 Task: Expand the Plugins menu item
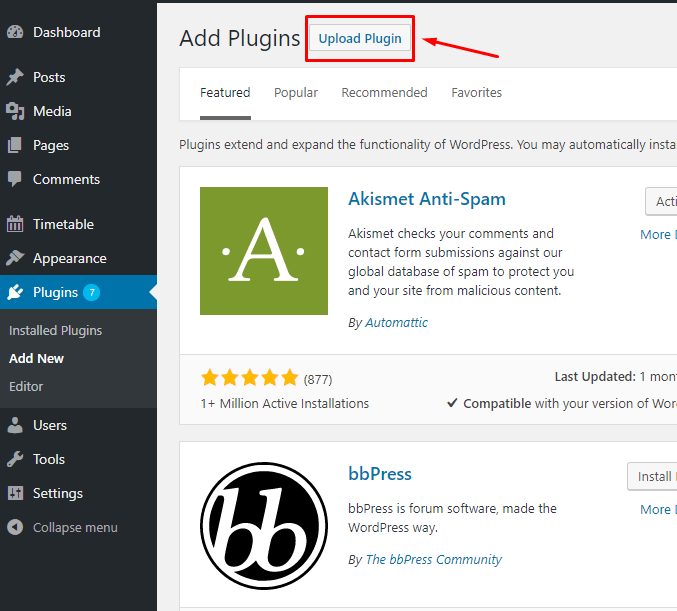[55, 292]
